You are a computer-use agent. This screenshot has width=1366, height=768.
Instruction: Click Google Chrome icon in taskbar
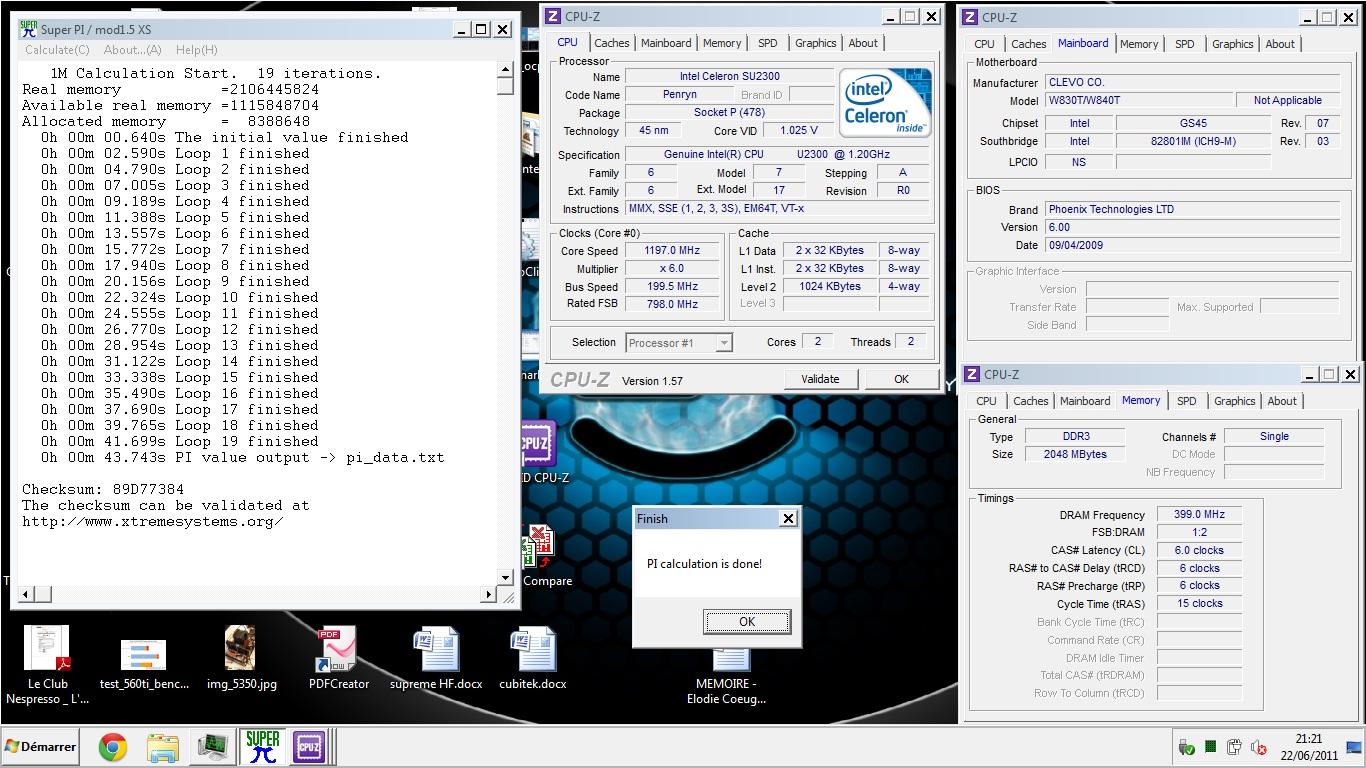coord(112,747)
